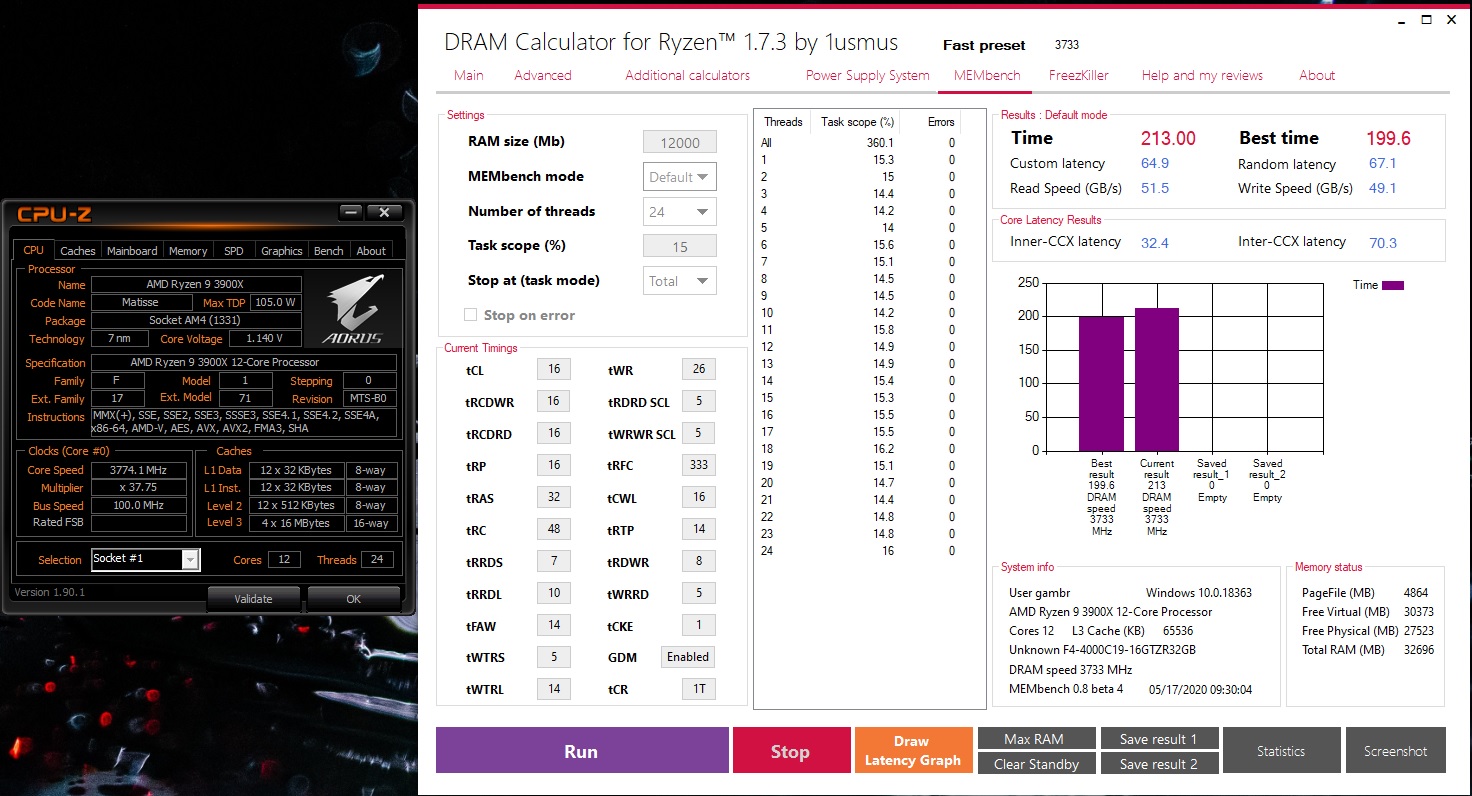The width and height of the screenshot is (1472, 796).
Task: Click the purple Run button
Action: (582, 751)
